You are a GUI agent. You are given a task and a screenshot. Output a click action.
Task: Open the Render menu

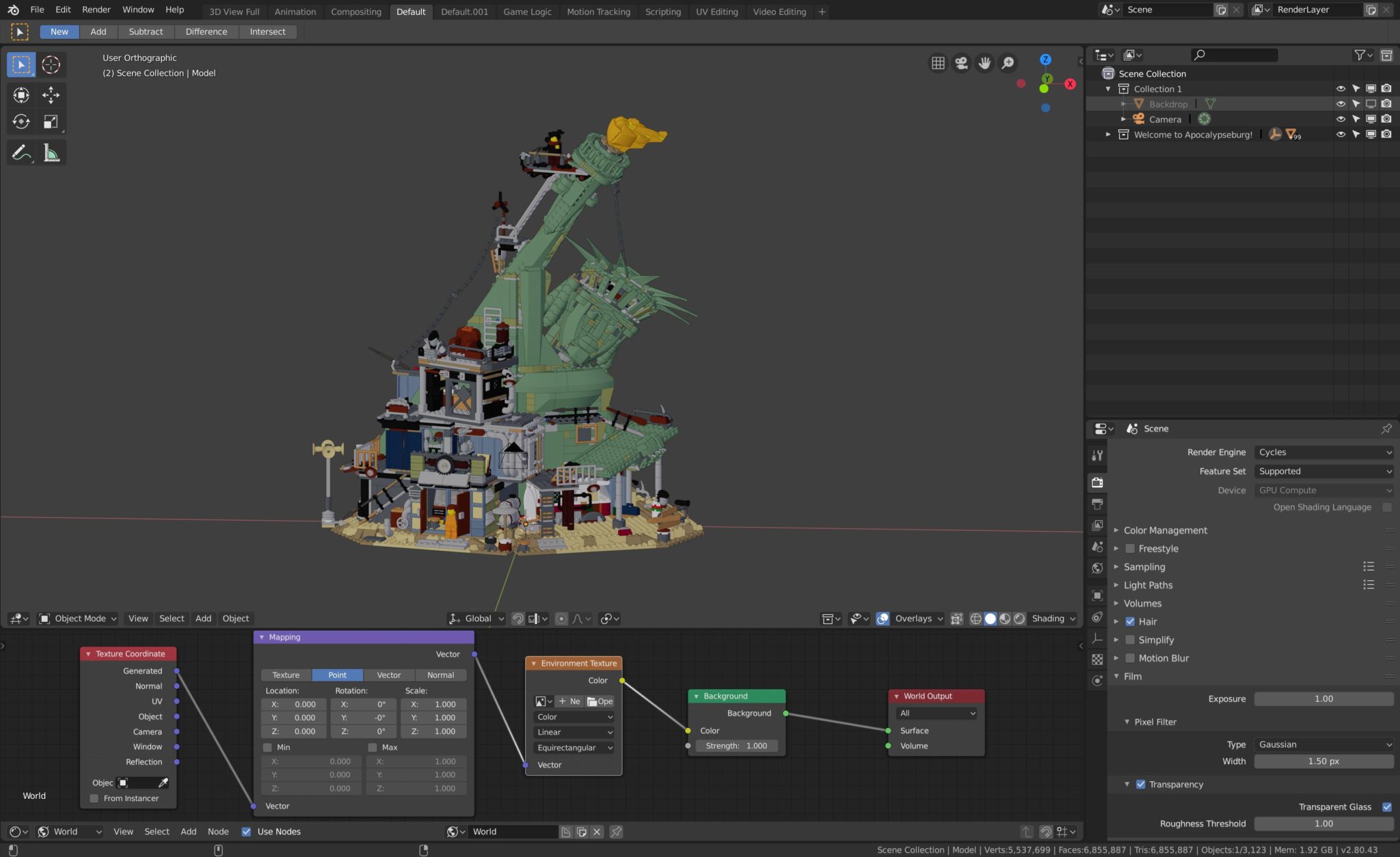[x=96, y=10]
